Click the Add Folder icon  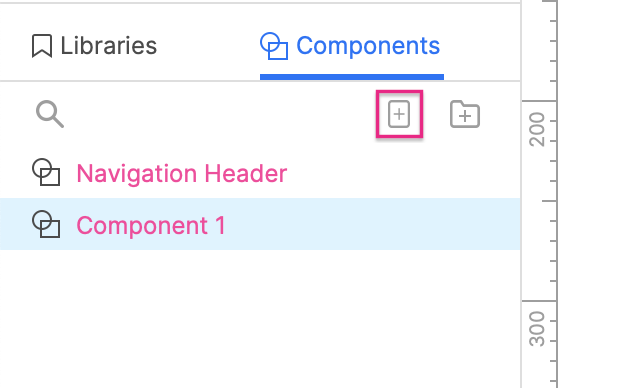coord(465,114)
